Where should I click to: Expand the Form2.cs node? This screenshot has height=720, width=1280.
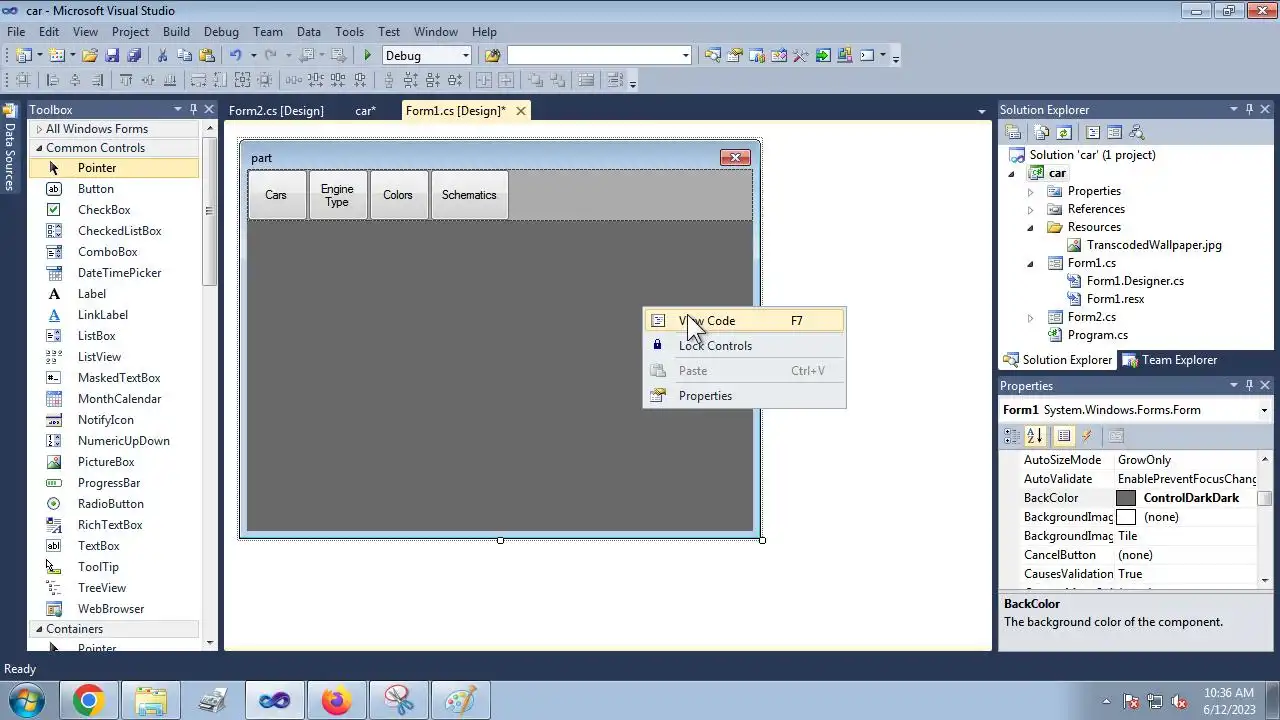tap(1031, 317)
